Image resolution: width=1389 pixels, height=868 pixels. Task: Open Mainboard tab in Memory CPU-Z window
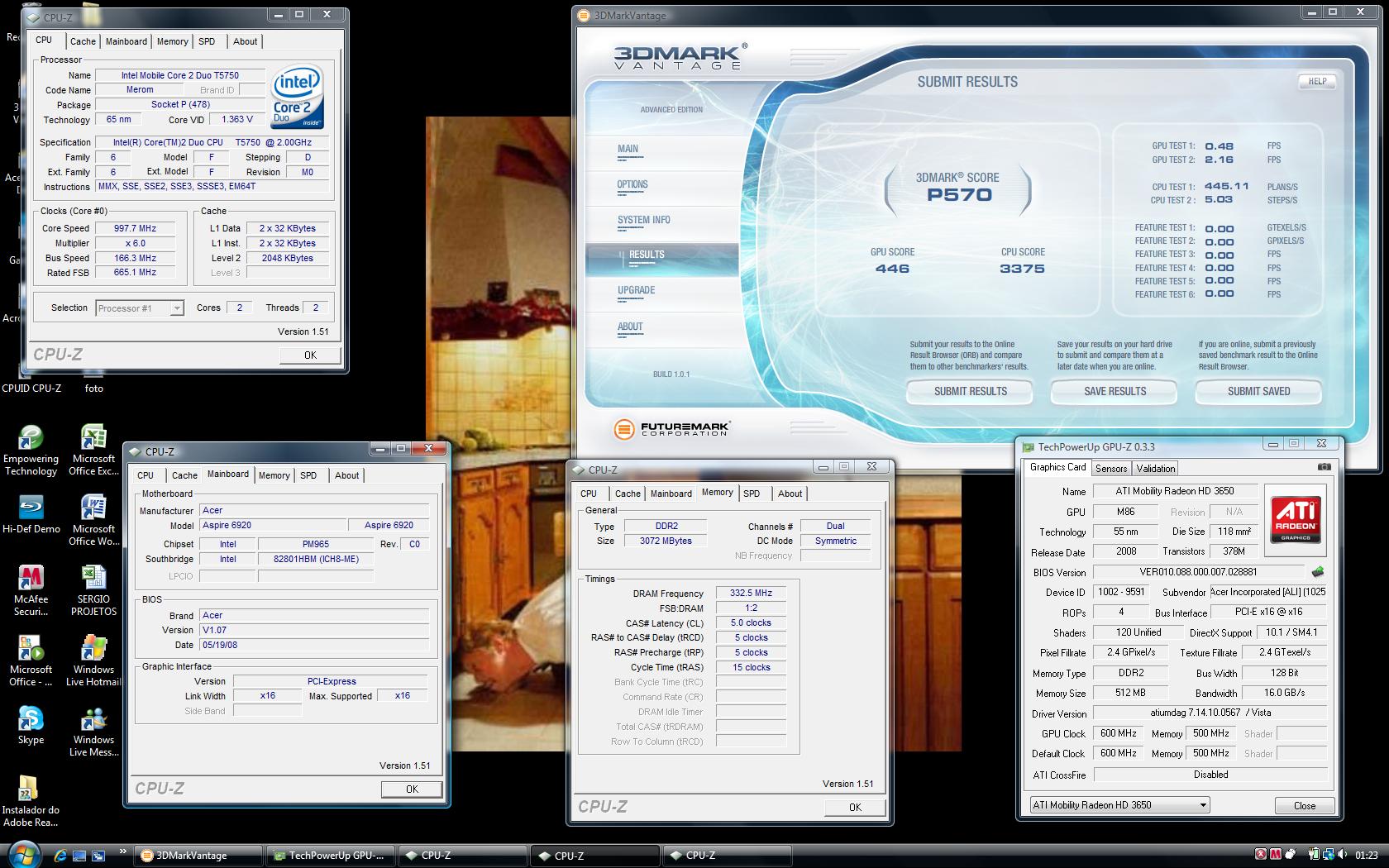[x=671, y=494]
